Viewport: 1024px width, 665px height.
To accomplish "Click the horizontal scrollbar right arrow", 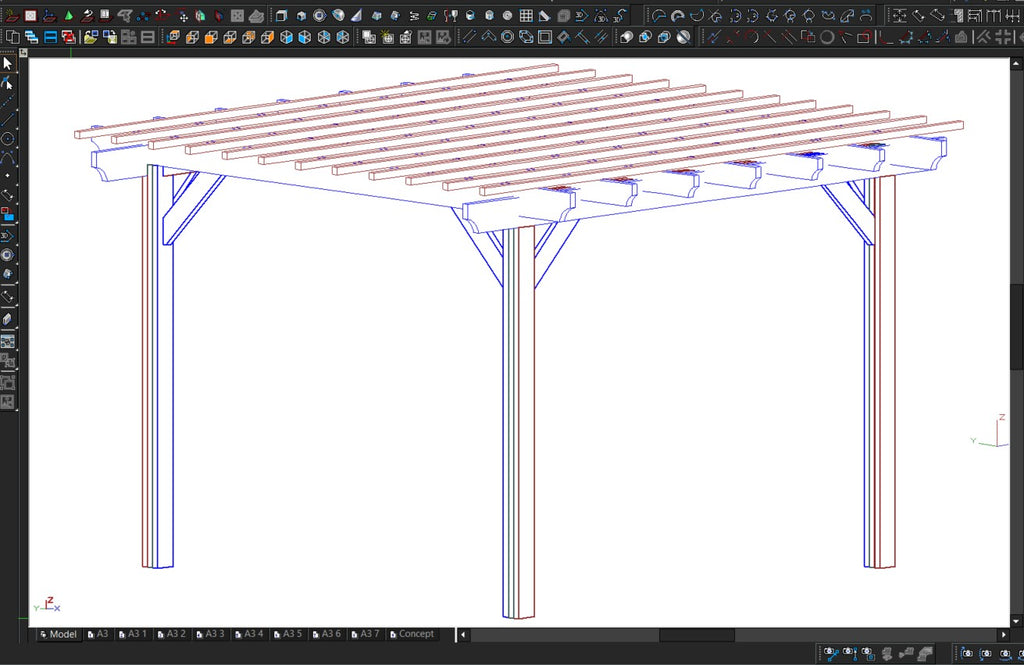I will 1004,634.
